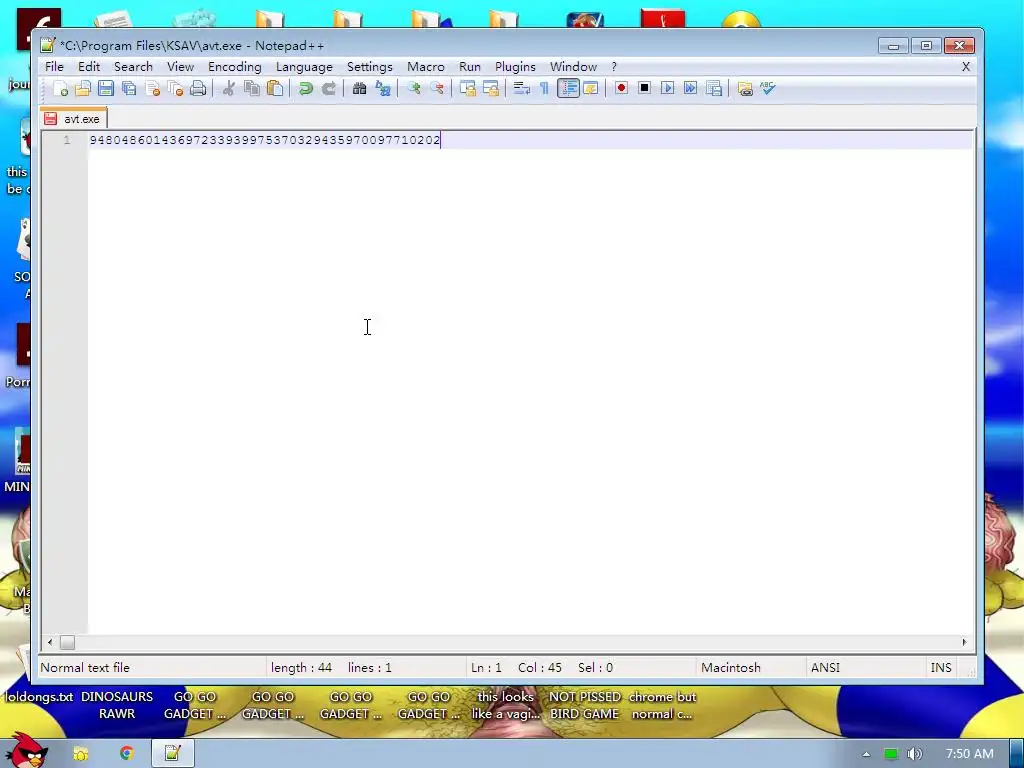
Task: Save the recorded macro icon
Action: [714, 88]
